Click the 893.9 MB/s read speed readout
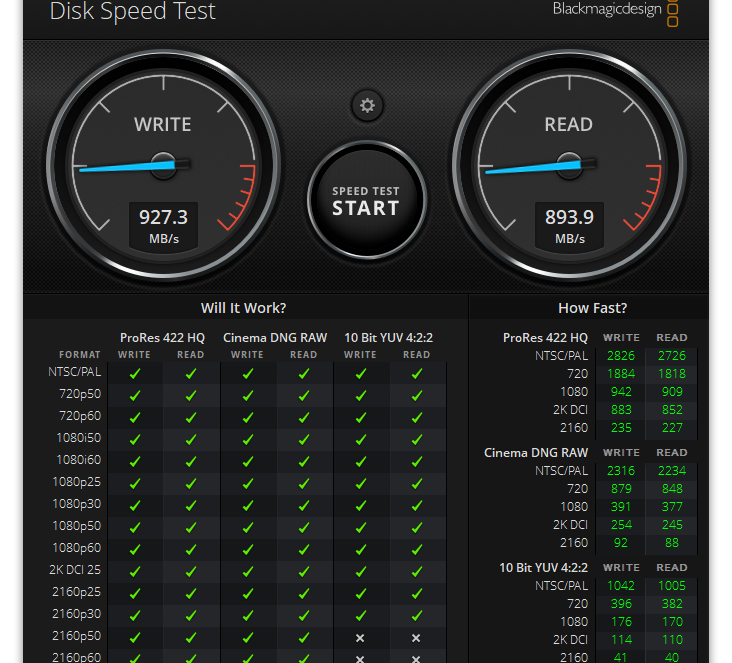The width and height of the screenshot is (732, 663). click(x=570, y=226)
